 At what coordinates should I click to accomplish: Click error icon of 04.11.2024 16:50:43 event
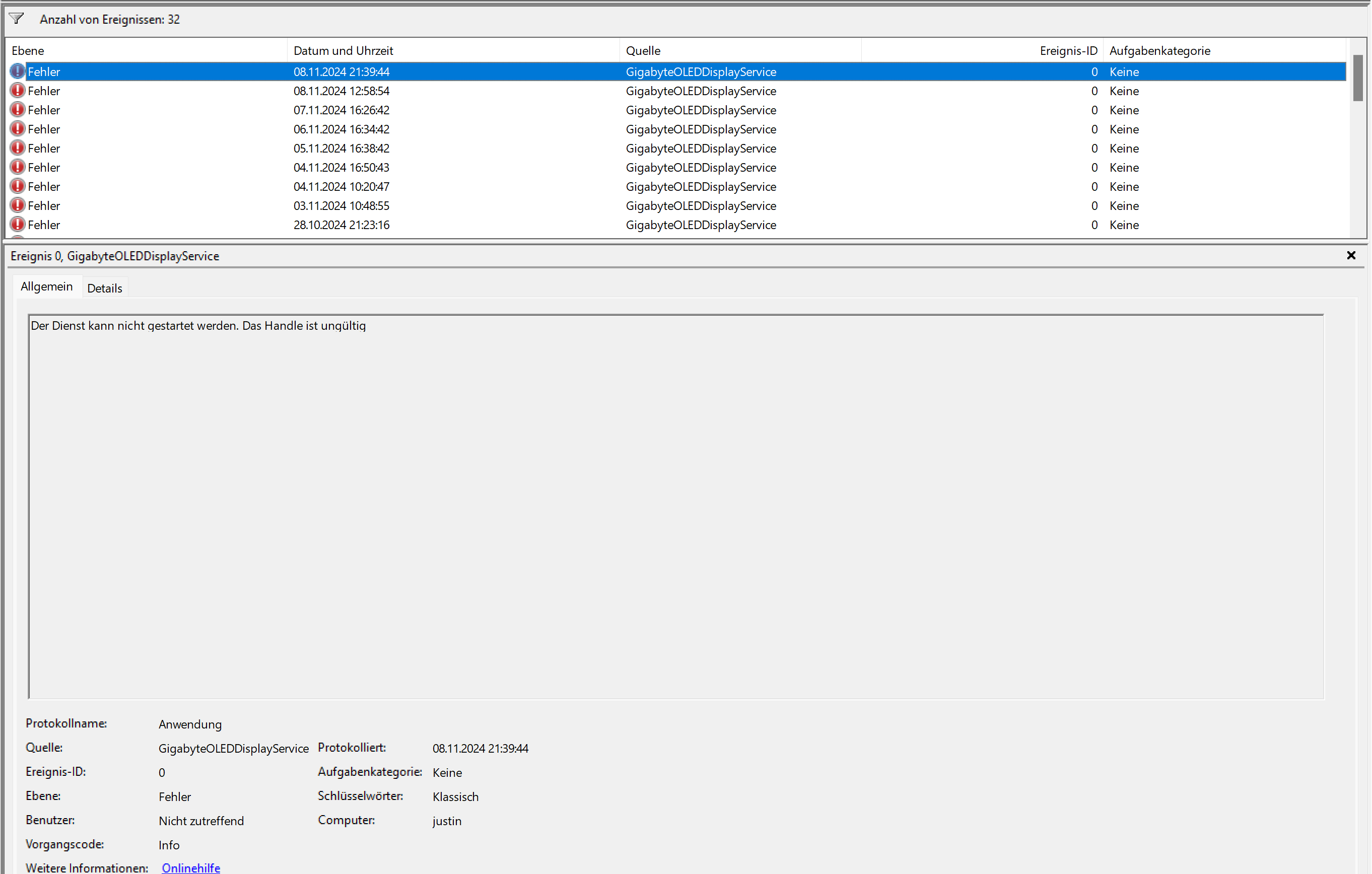point(18,167)
